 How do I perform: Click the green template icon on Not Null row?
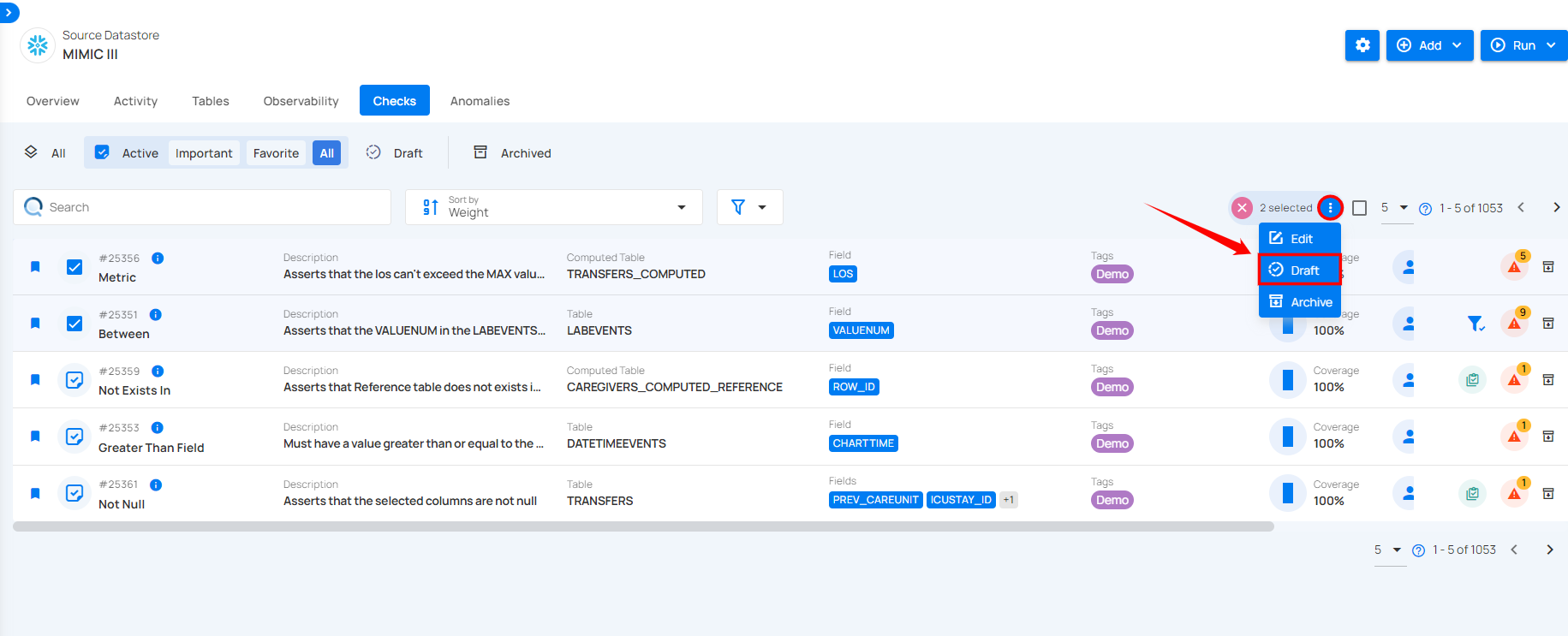(1472, 493)
